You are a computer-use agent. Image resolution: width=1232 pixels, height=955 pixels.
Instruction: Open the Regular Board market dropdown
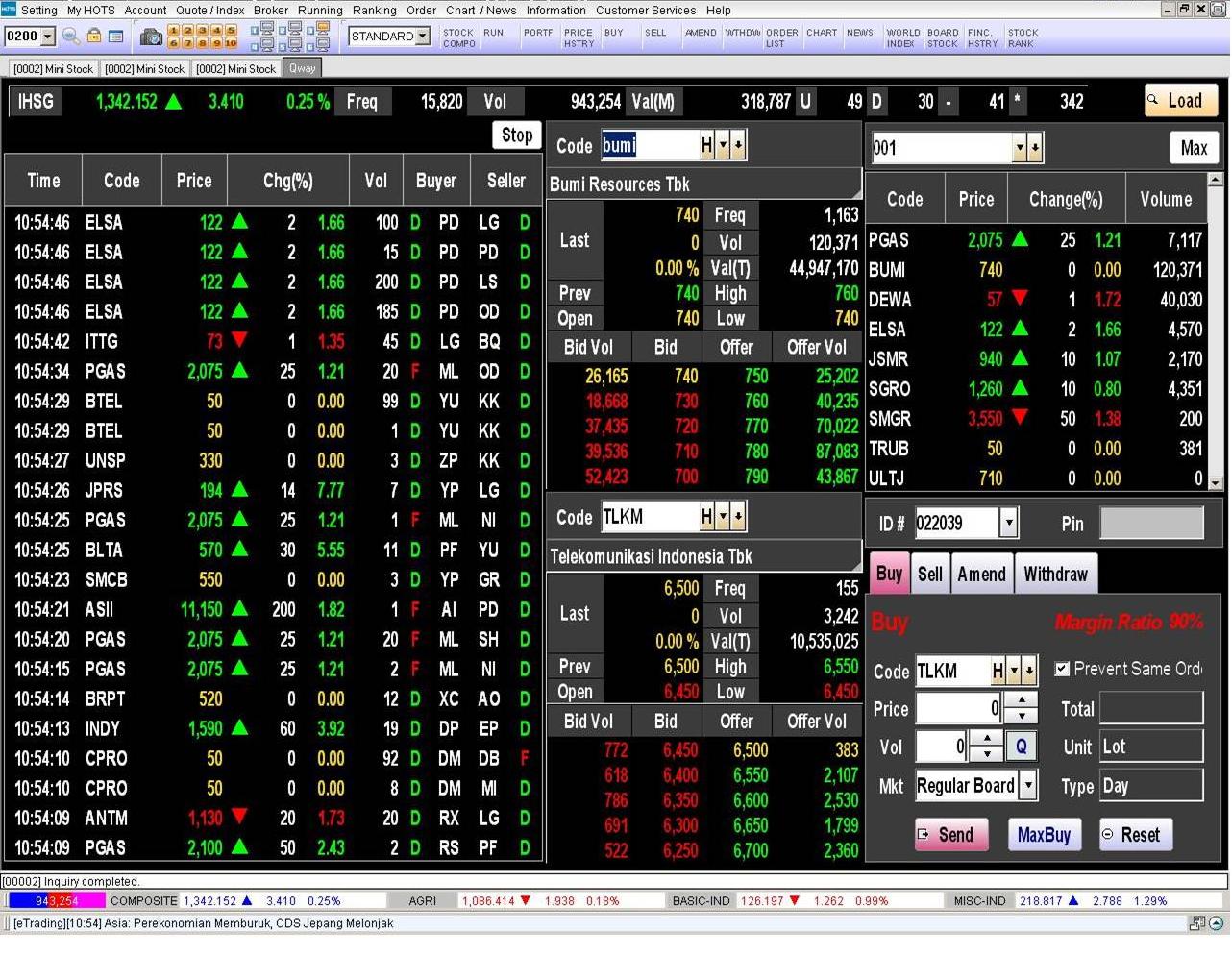point(1028,785)
